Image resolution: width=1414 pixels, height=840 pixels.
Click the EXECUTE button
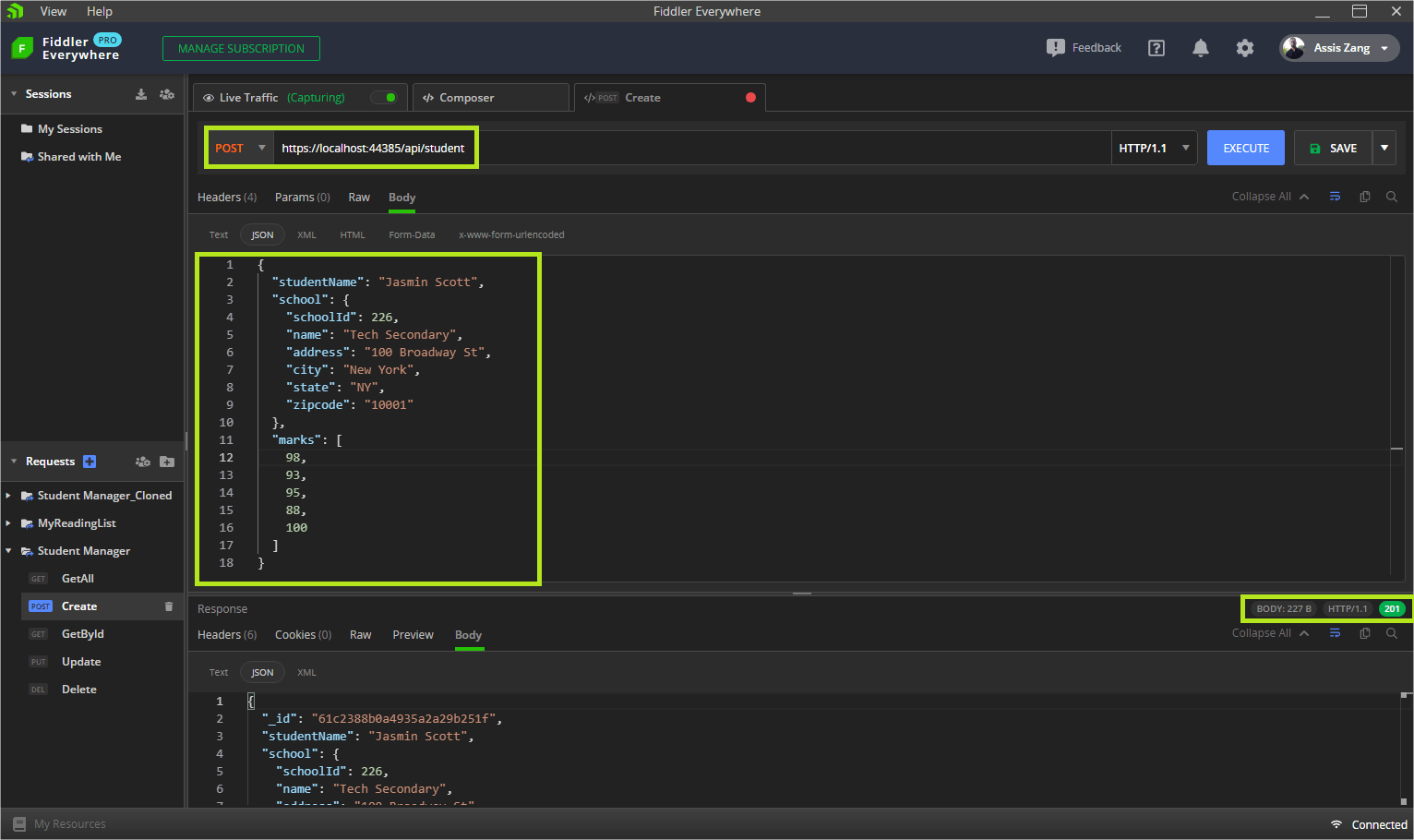pos(1246,148)
